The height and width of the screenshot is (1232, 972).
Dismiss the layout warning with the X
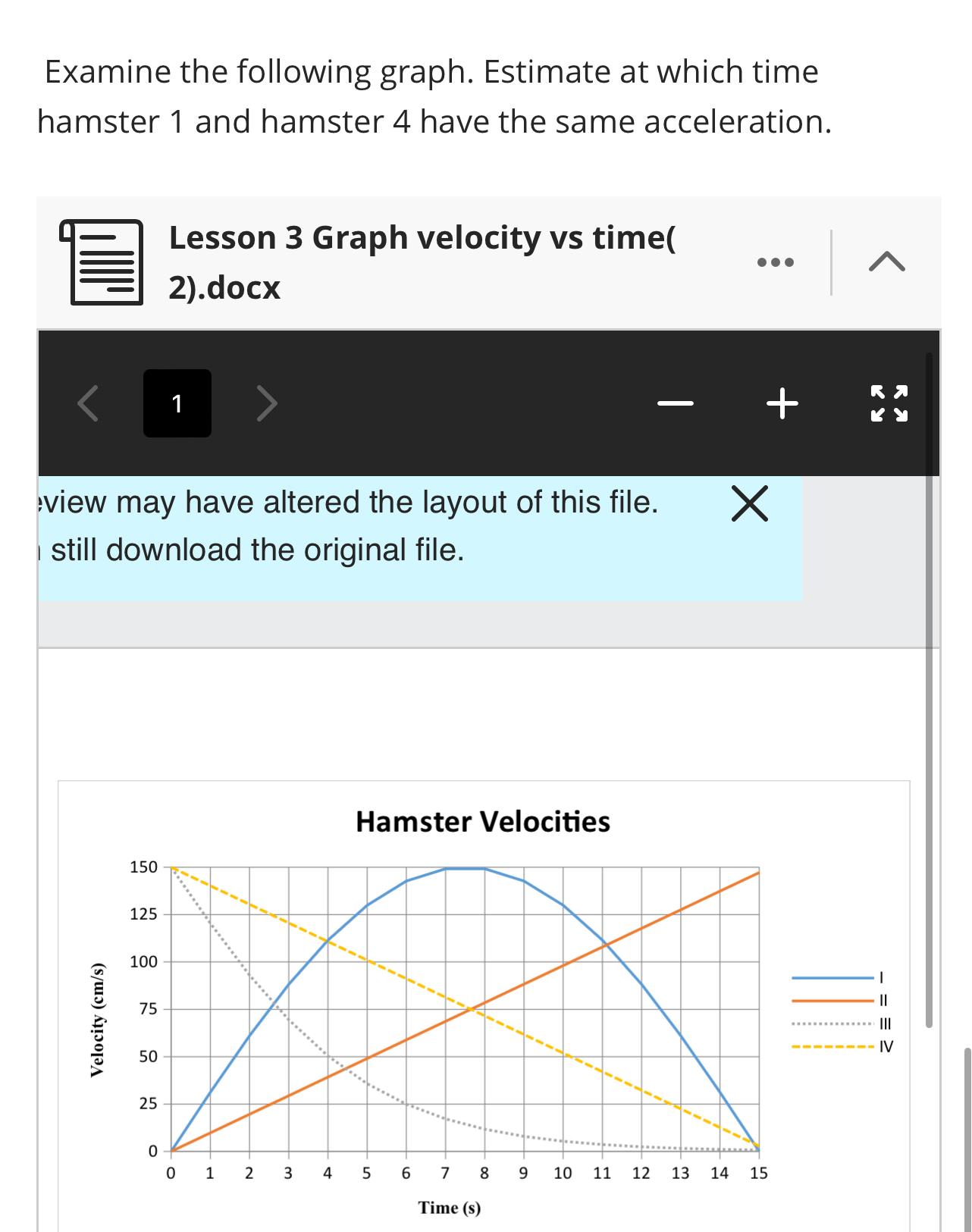coord(752,503)
